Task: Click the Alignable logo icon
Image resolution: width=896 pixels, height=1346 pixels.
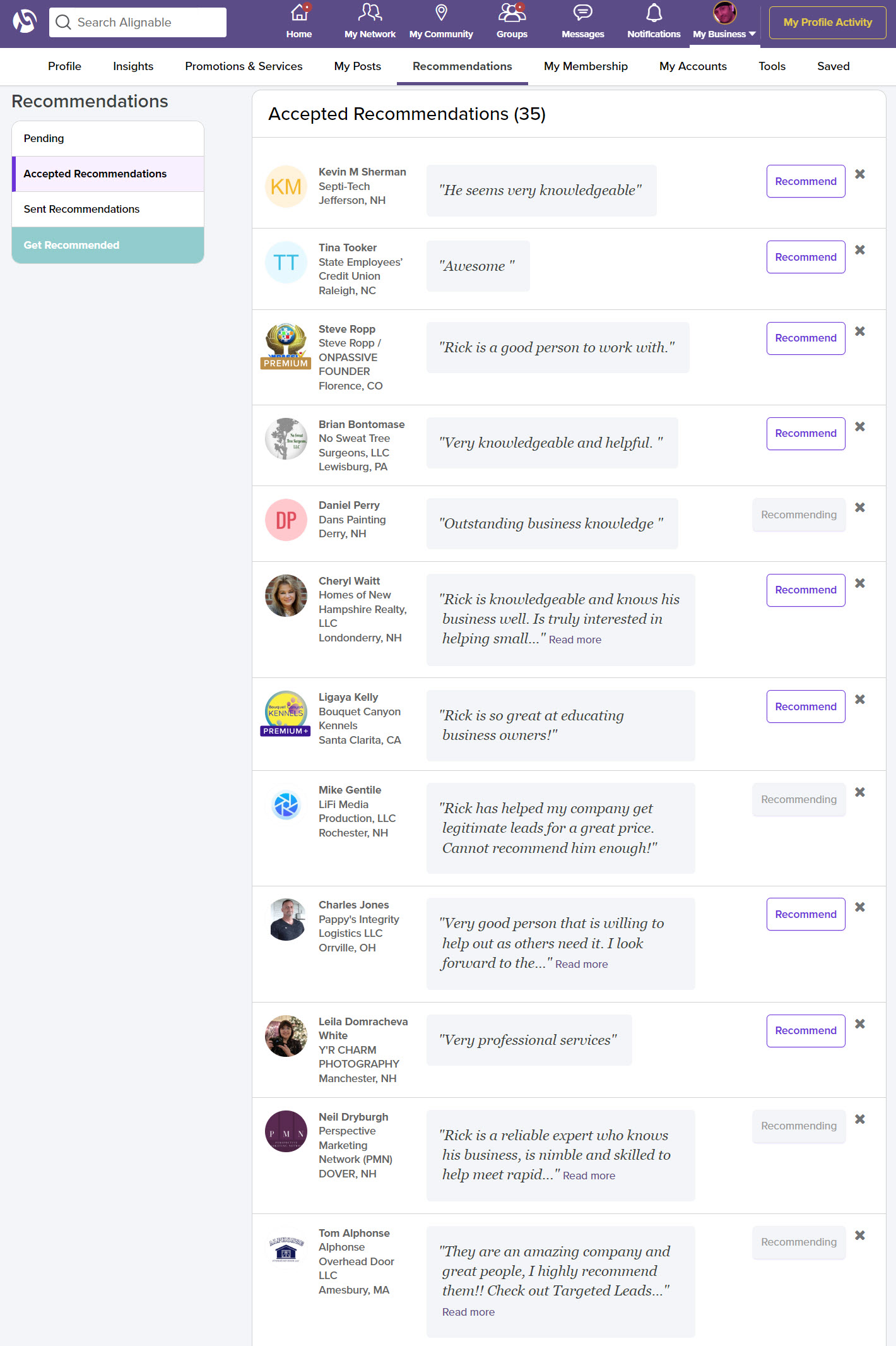Action: coord(25,21)
